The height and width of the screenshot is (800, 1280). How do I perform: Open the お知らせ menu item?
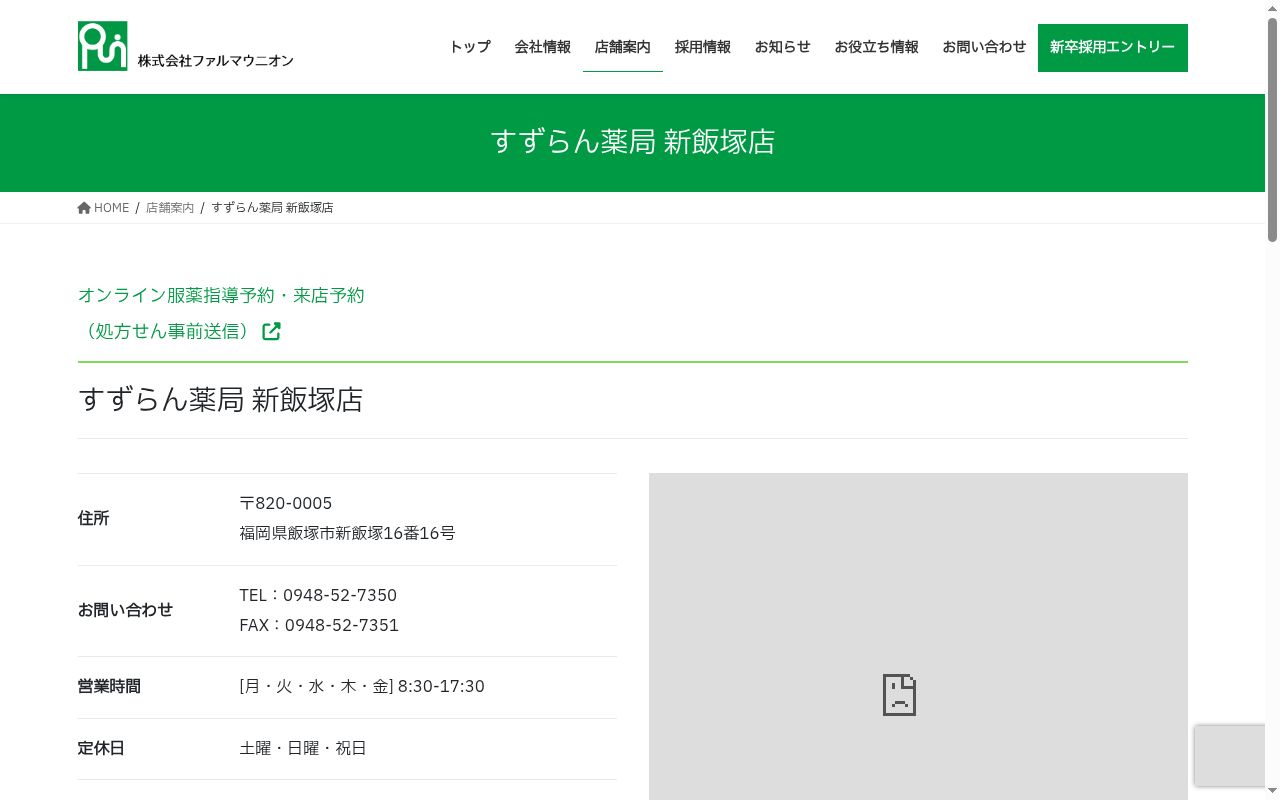[783, 47]
